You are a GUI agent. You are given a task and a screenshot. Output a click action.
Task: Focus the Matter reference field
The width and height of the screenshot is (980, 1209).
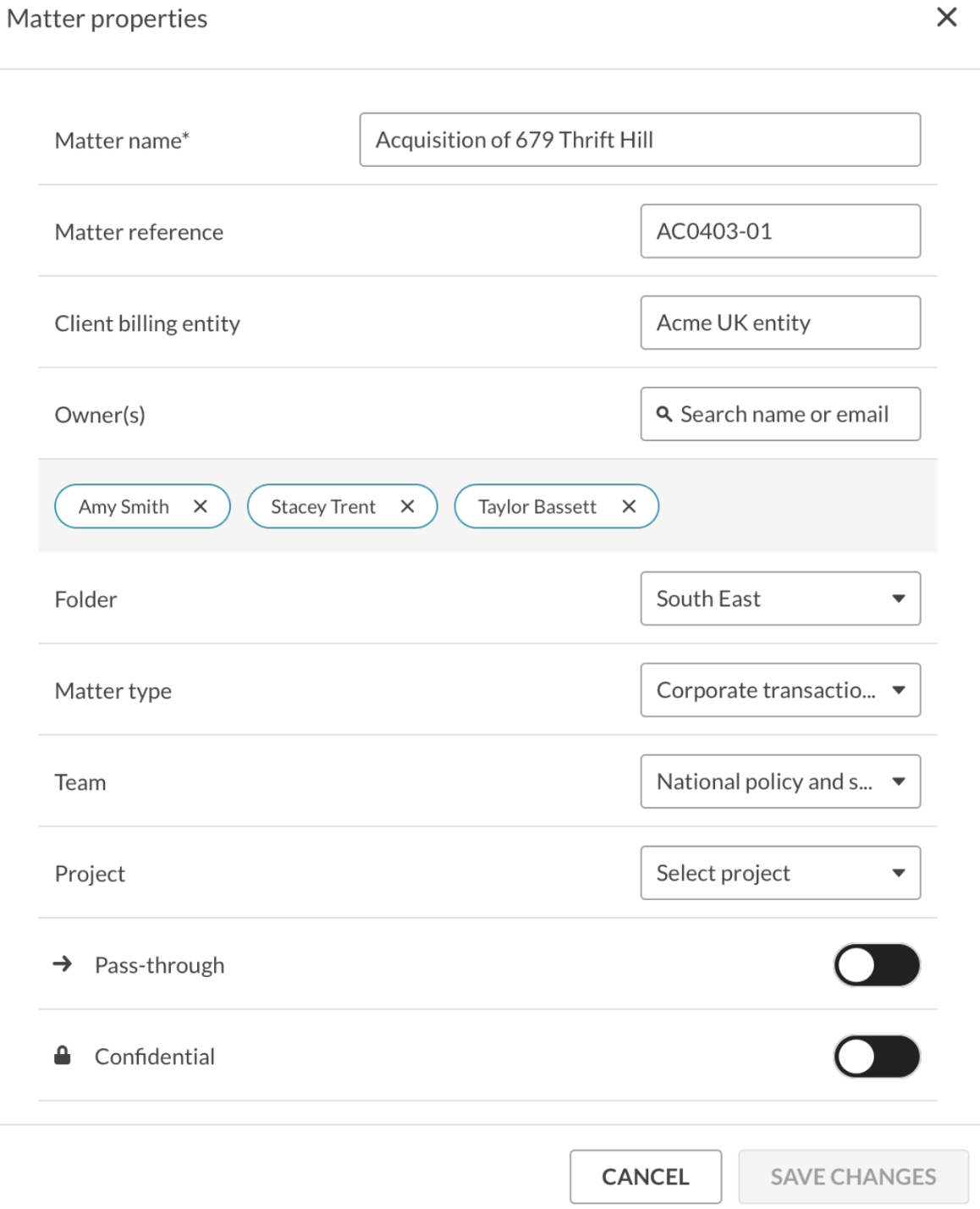pos(780,231)
